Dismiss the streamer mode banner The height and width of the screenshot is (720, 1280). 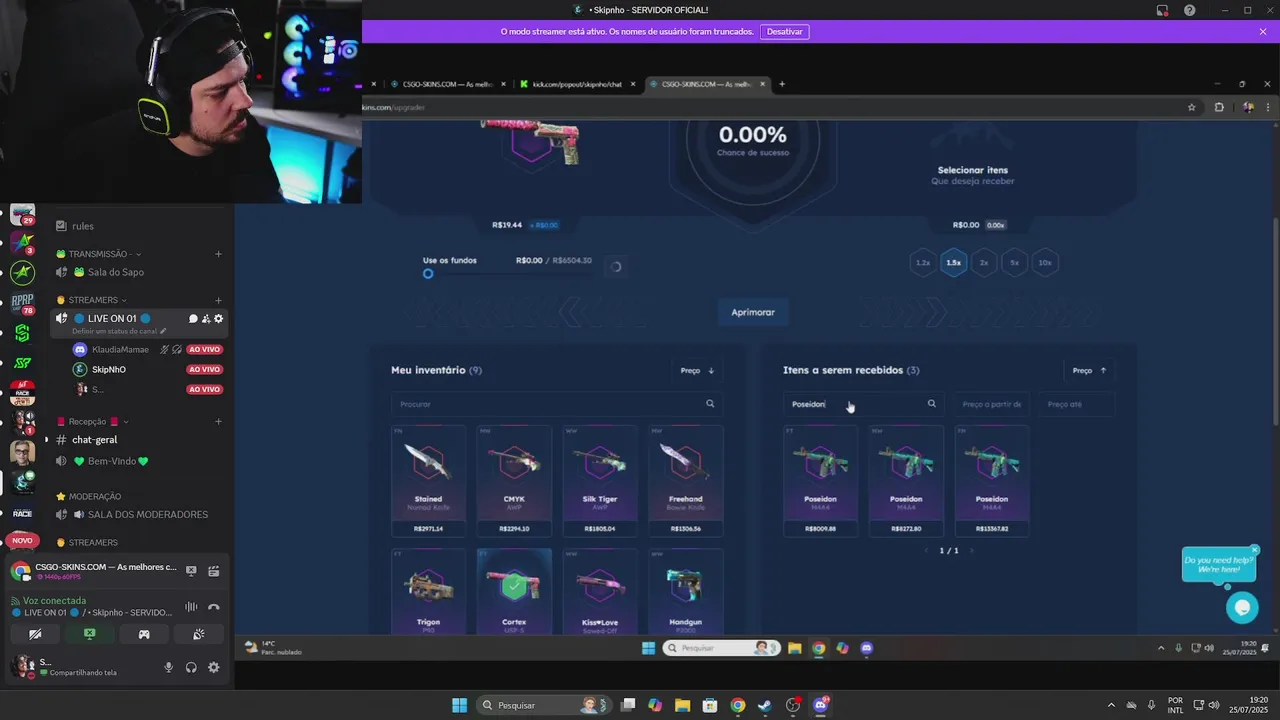pos(1263,32)
